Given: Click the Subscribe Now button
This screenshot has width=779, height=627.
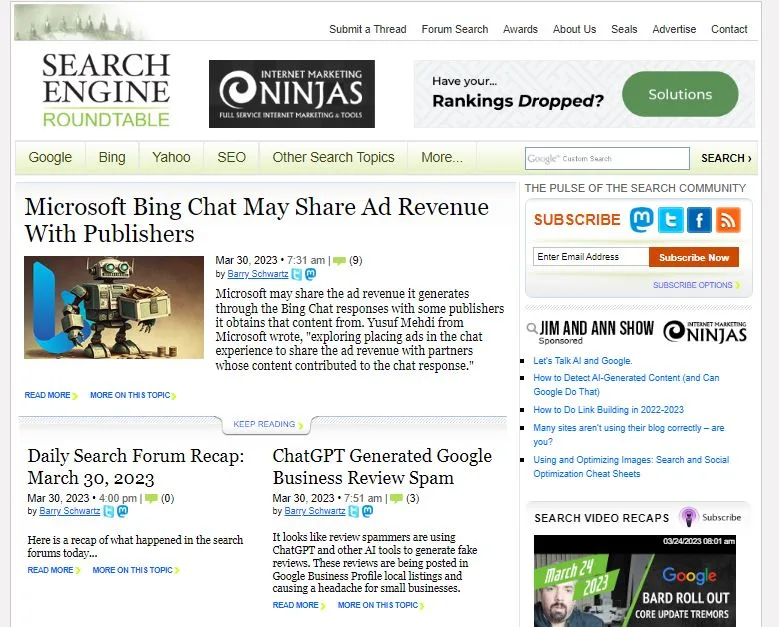Looking at the screenshot, I should 694,257.
